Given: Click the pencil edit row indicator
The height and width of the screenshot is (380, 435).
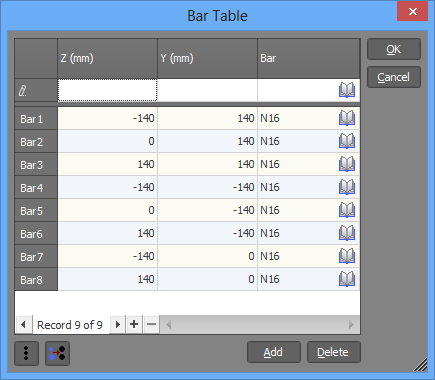Looking at the screenshot, I should click(23, 91).
